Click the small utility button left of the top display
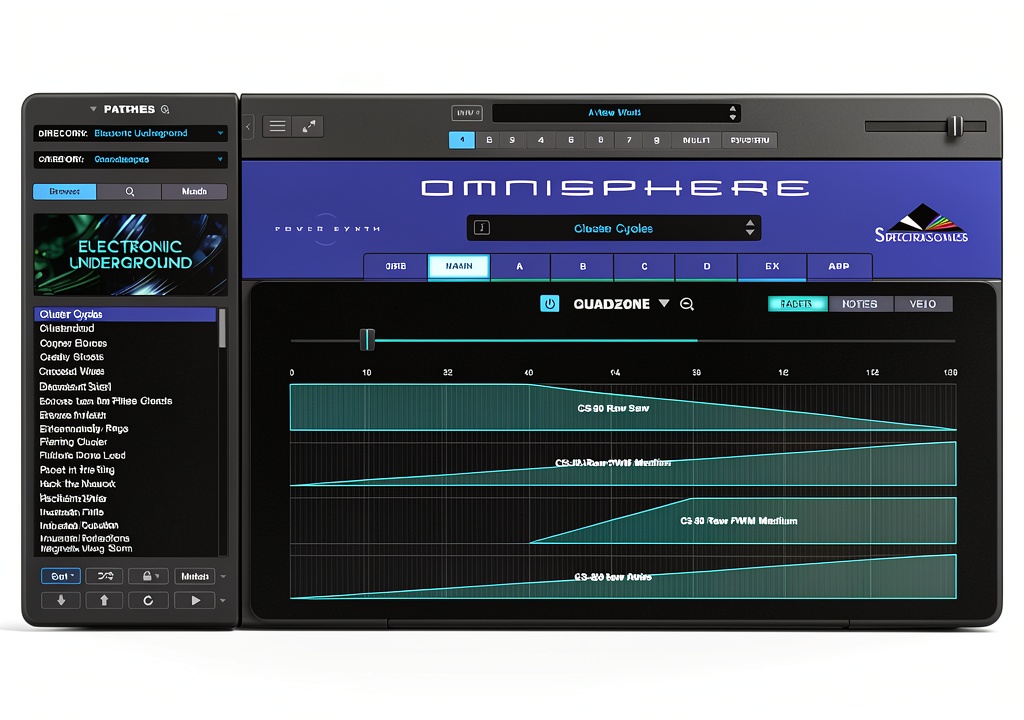The height and width of the screenshot is (720, 1024). pos(467,112)
